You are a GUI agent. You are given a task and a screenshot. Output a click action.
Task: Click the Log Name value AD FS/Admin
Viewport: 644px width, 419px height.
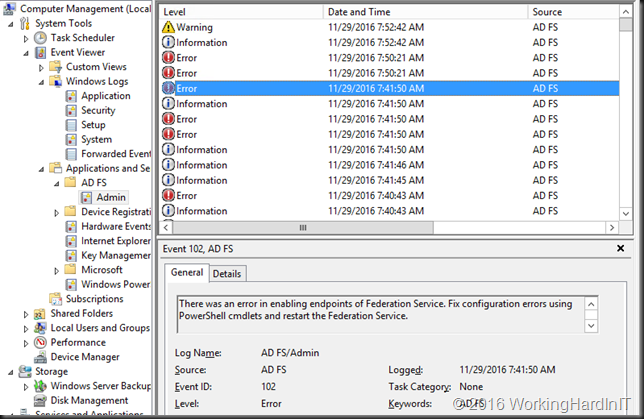[x=290, y=353]
